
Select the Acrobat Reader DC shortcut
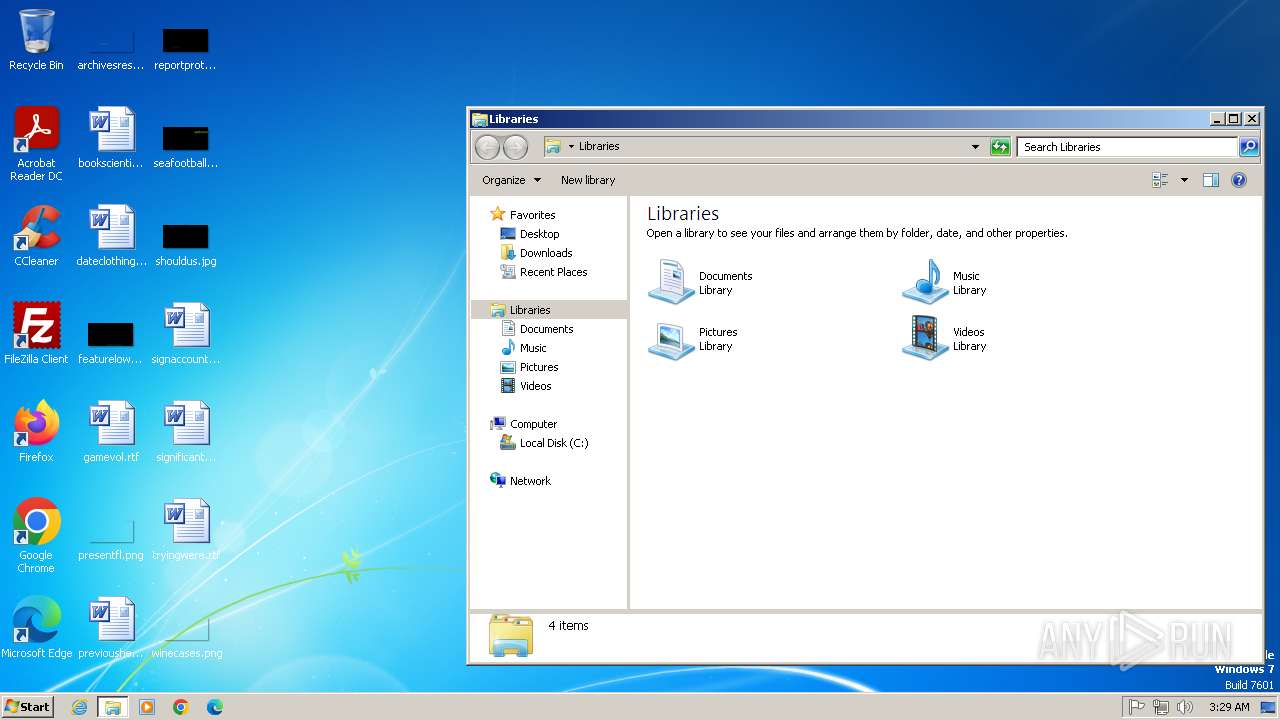coord(36,144)
